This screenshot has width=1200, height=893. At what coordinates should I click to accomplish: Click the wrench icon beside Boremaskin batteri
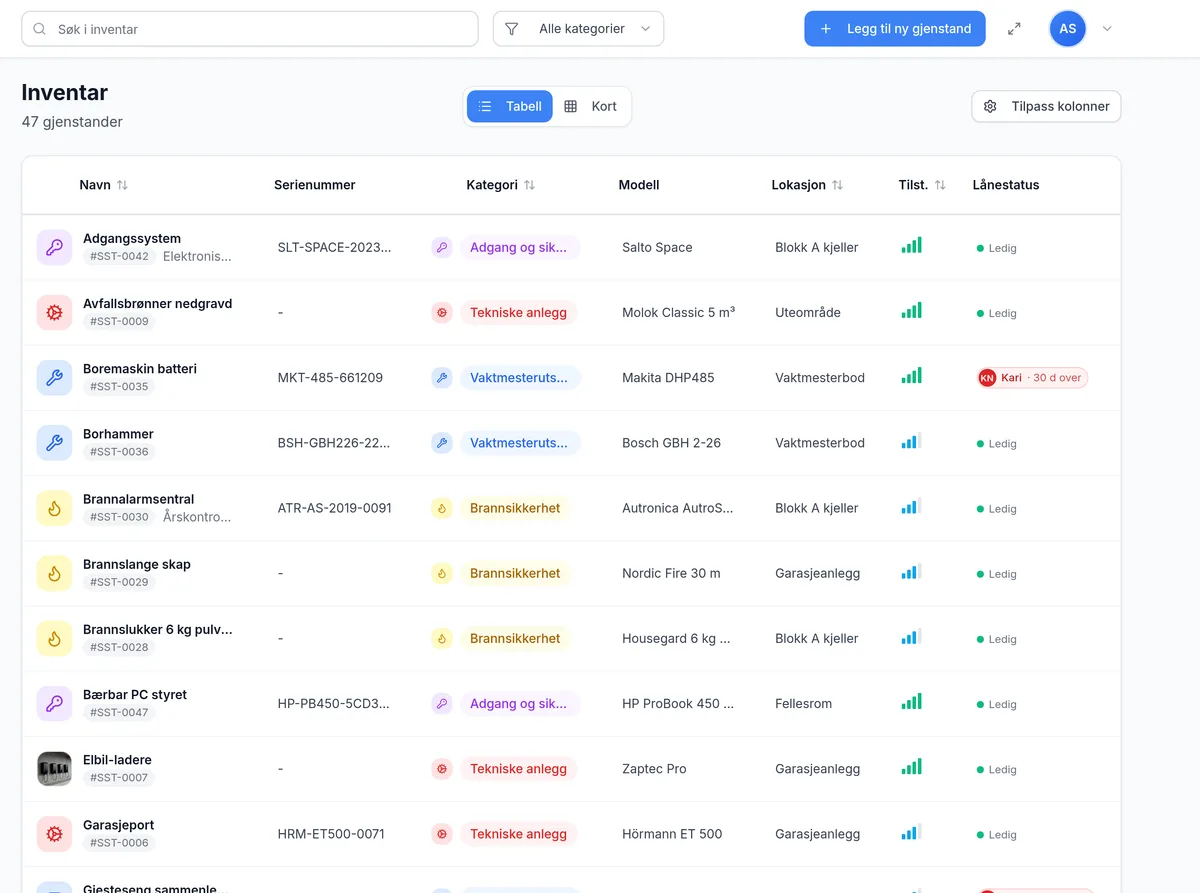(x=54, y=378)
